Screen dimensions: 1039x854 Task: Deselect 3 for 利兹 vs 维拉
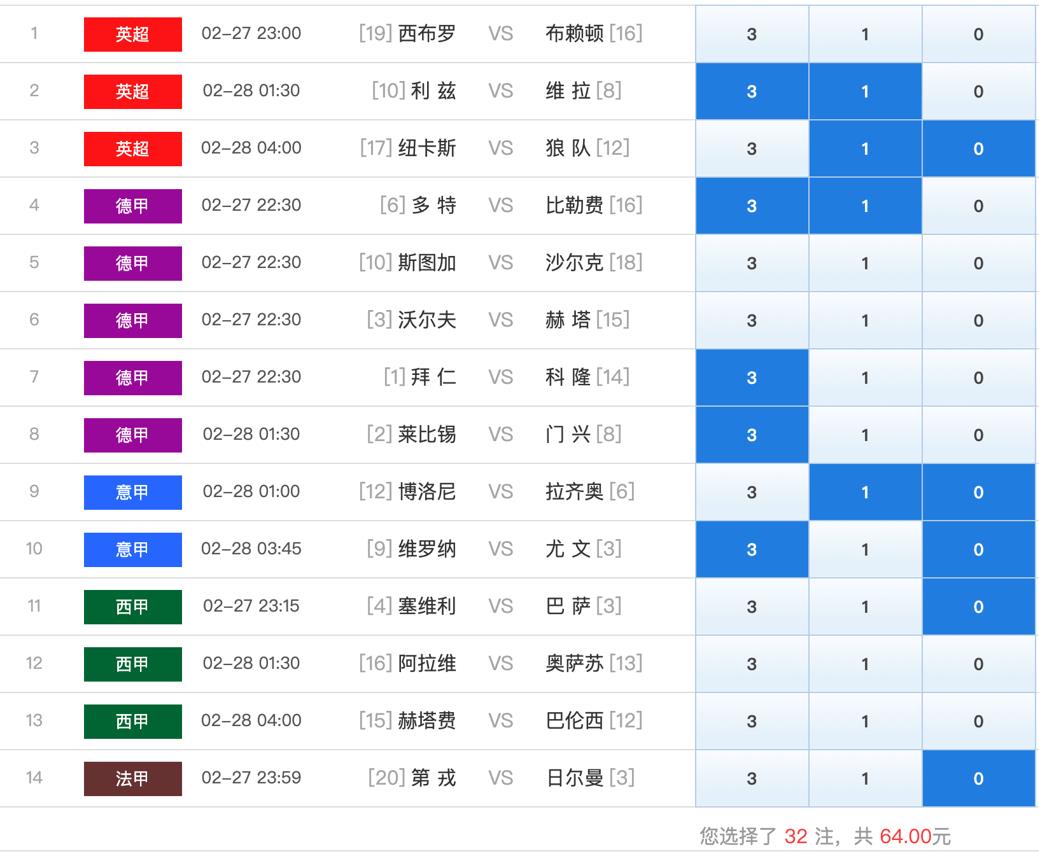coord(752,91)
